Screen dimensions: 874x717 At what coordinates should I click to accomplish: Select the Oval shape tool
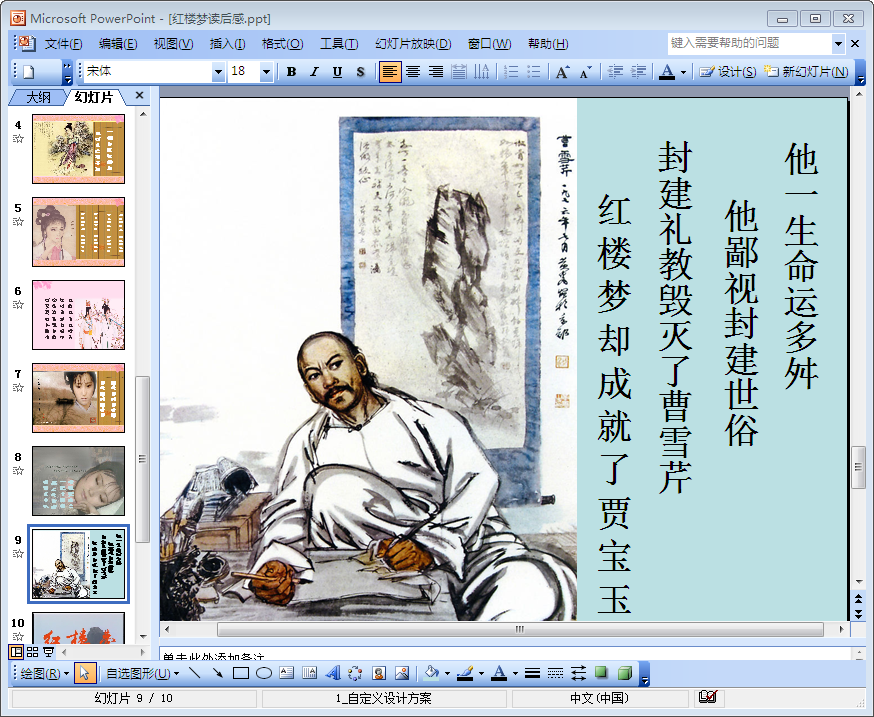click(264, 673)
